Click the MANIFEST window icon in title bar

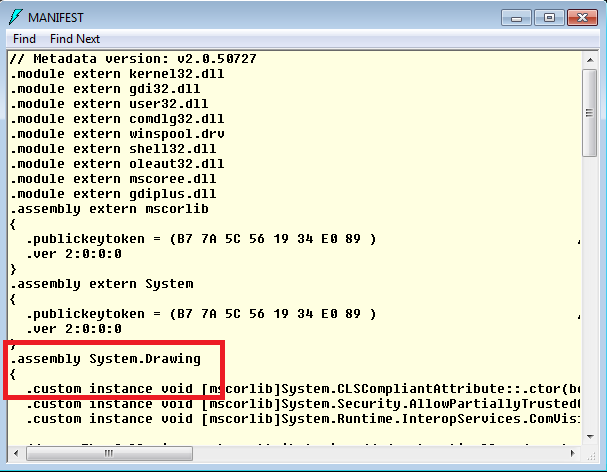15,17
